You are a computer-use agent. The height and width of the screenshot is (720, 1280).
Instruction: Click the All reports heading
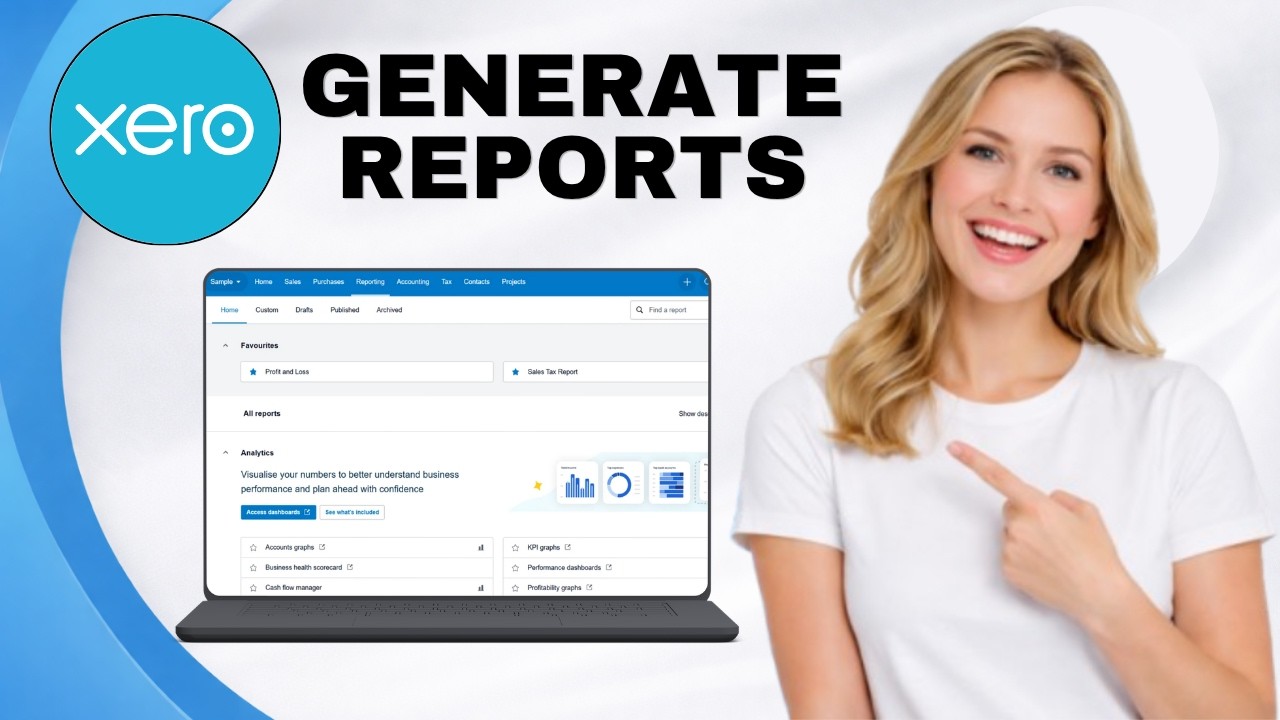tap(262, 414)
